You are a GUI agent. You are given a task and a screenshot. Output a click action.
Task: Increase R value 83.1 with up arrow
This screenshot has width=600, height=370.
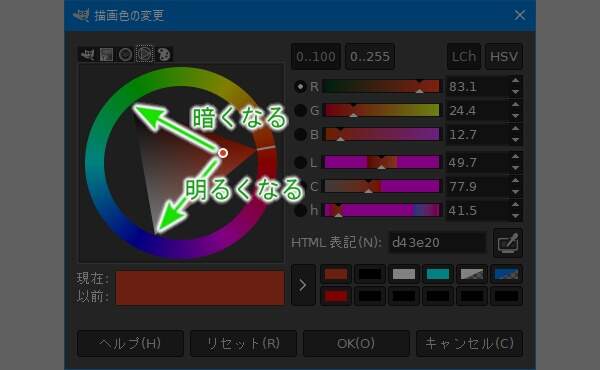tap(515, 81)
